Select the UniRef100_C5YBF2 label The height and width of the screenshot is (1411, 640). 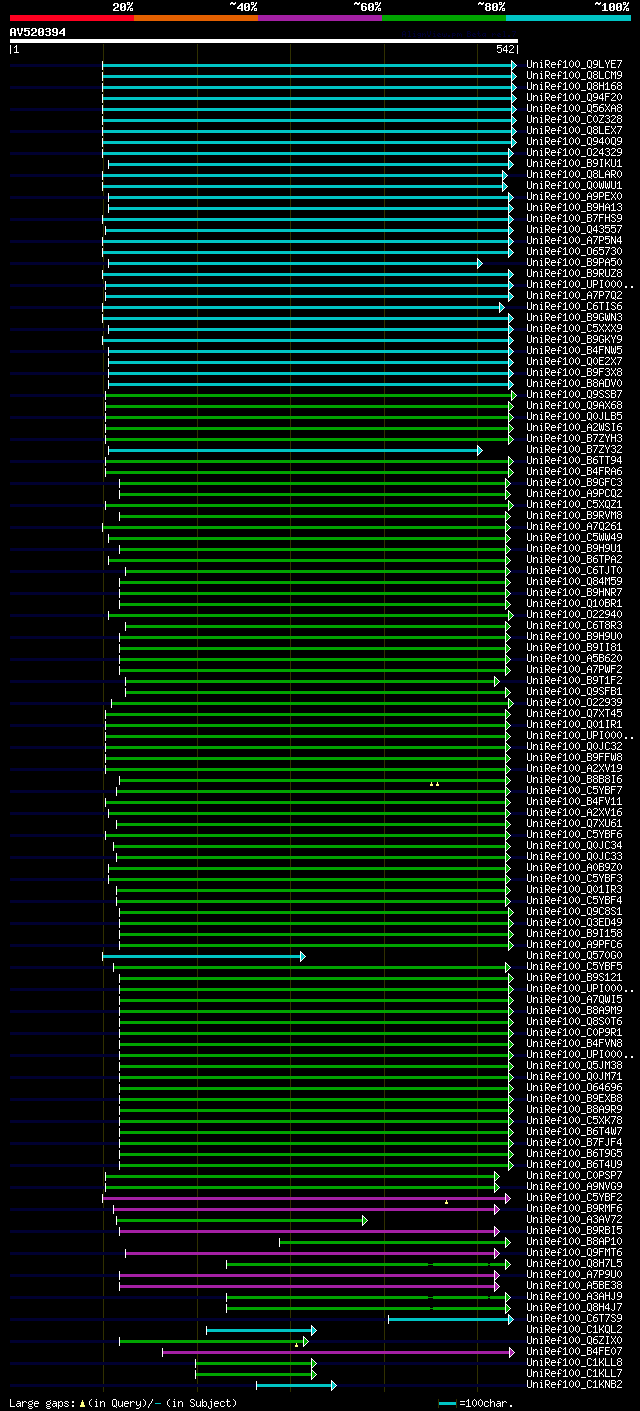click(574, 1197)
